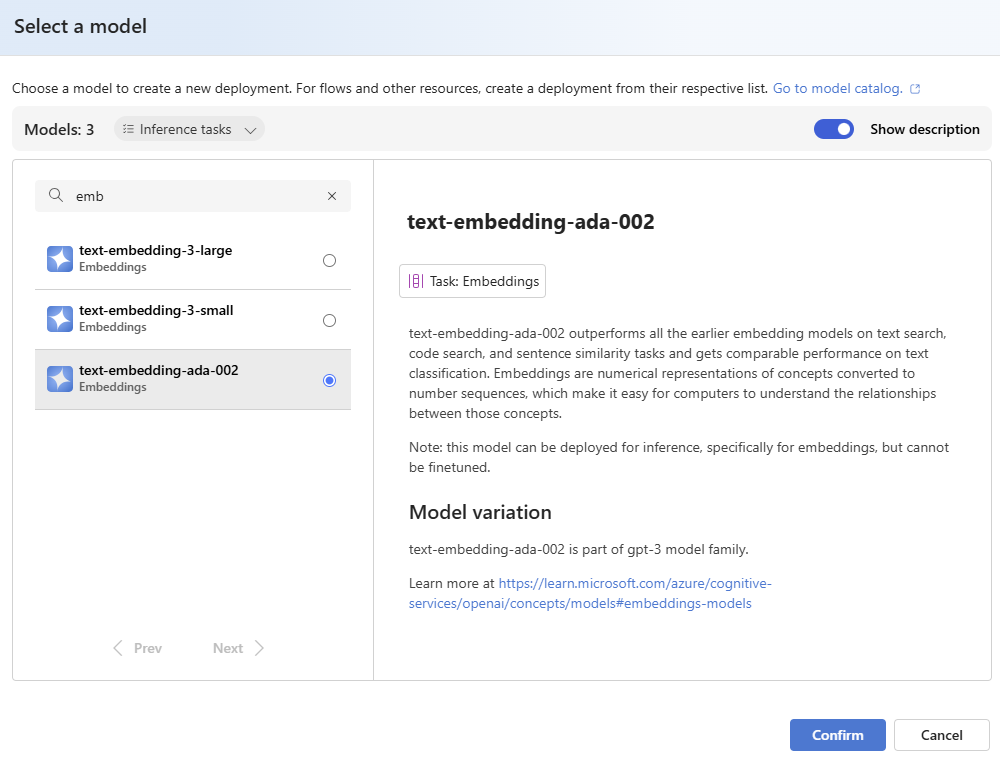The height and width of the screenshot is (763, 1000).
Task: Click Embeddings subtitle under text-embedding-3-small
Action: [113, 327]
